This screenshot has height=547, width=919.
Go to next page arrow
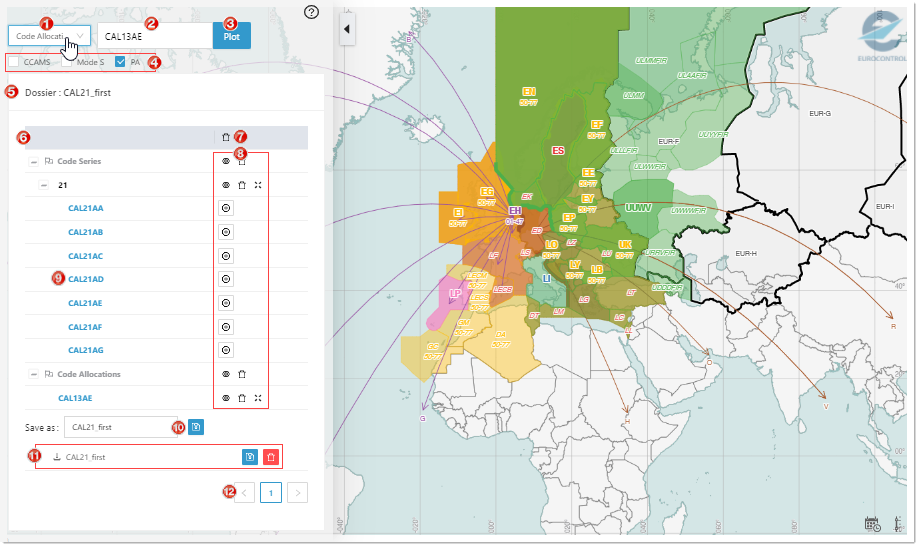(298, 493)
